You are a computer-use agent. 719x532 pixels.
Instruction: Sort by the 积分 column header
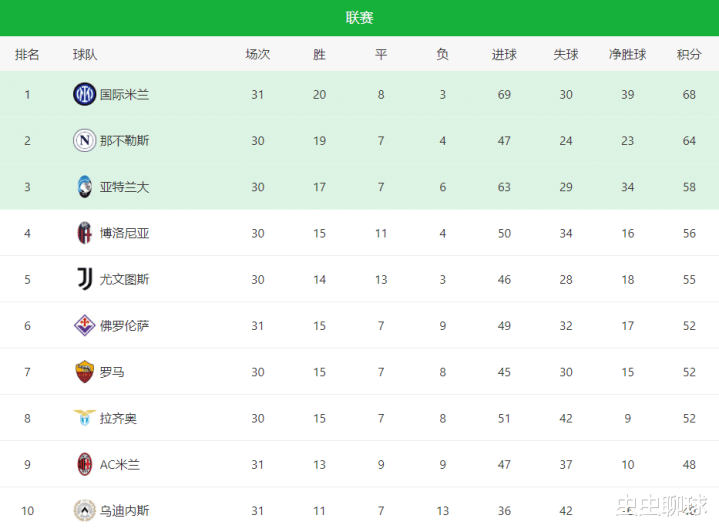(689, 55)
